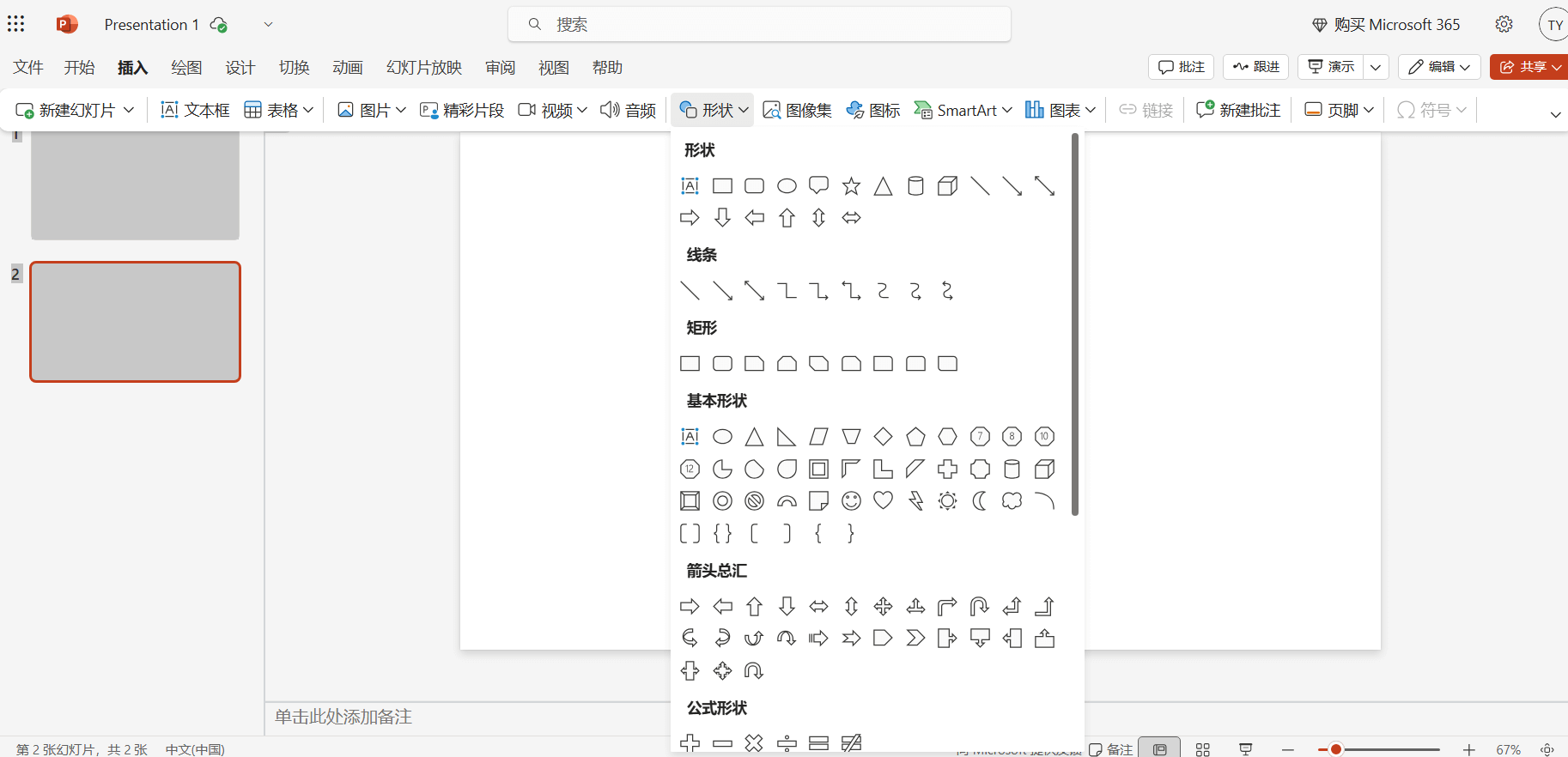Open the 新建幻灯片 dropdown arrow

pos(129,110)
